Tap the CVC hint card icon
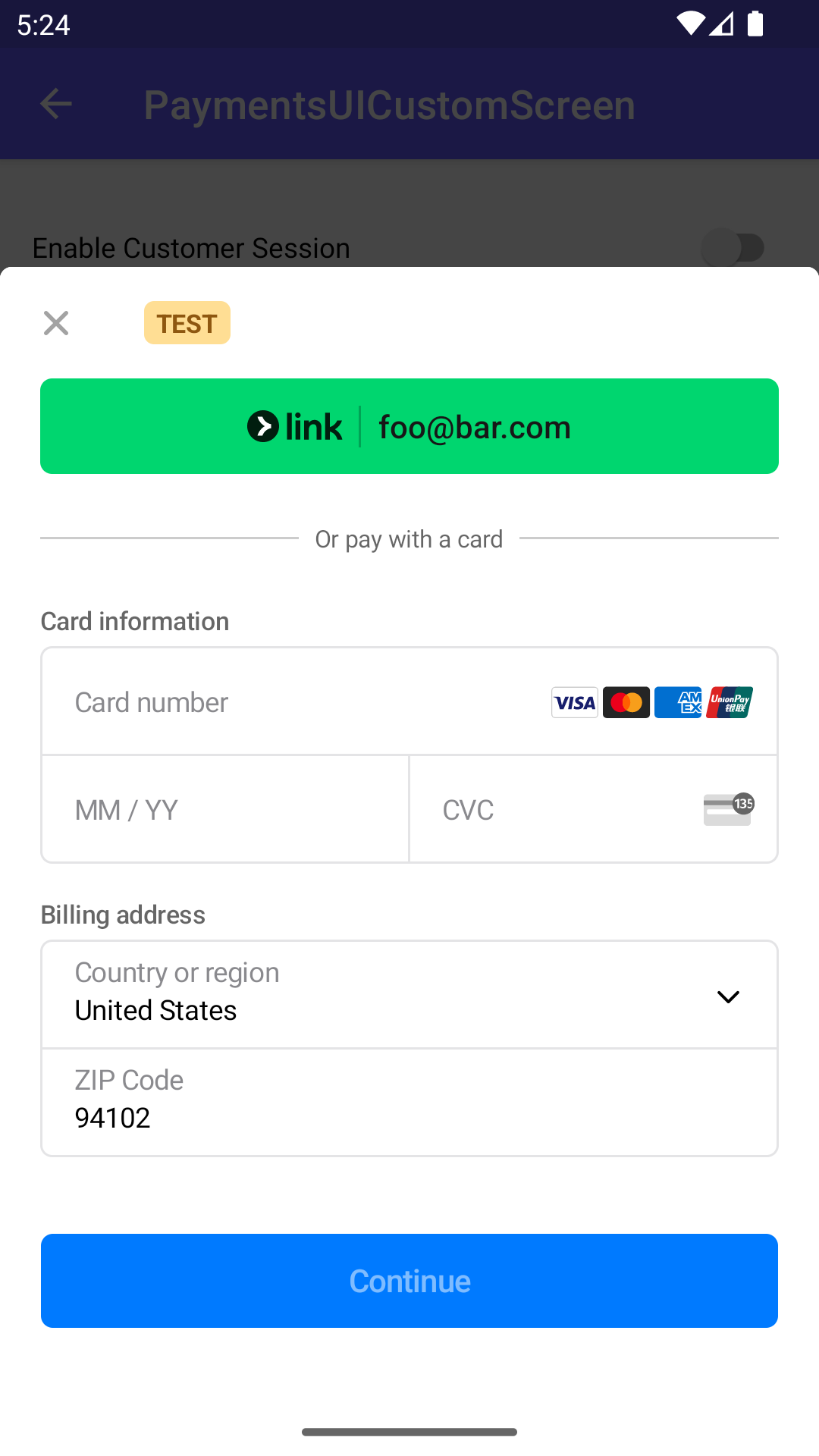 (x=728, y=809)
